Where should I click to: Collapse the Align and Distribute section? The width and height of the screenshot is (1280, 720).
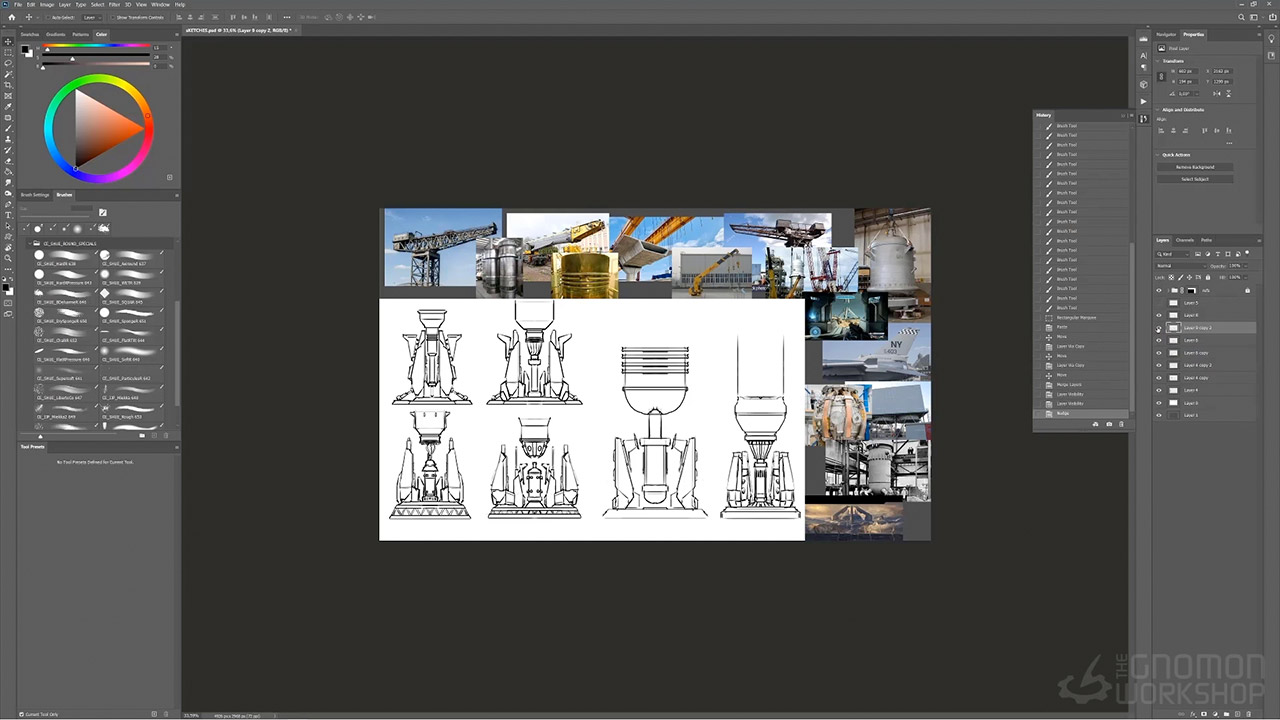click(x=1157, y=110)
